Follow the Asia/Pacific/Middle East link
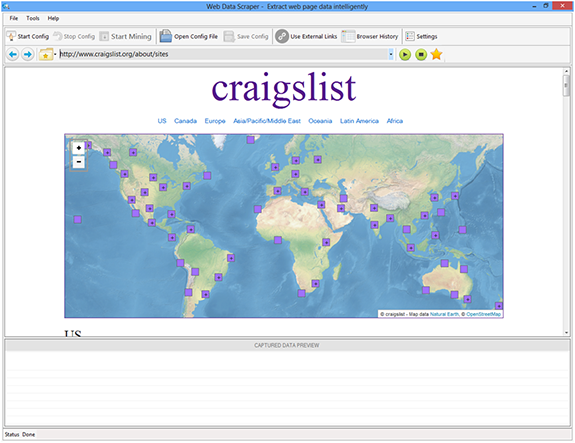Viewport: 575px width, 443px height. tap(267, 121)
